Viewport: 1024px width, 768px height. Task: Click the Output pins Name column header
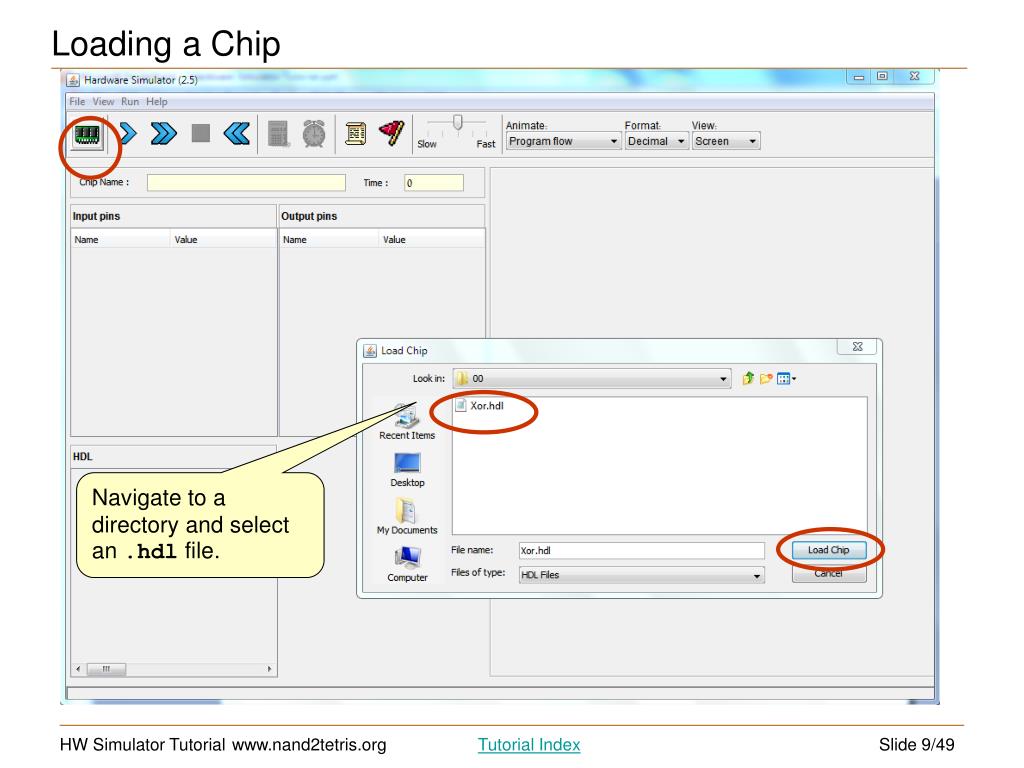click(x=329, y=240)
